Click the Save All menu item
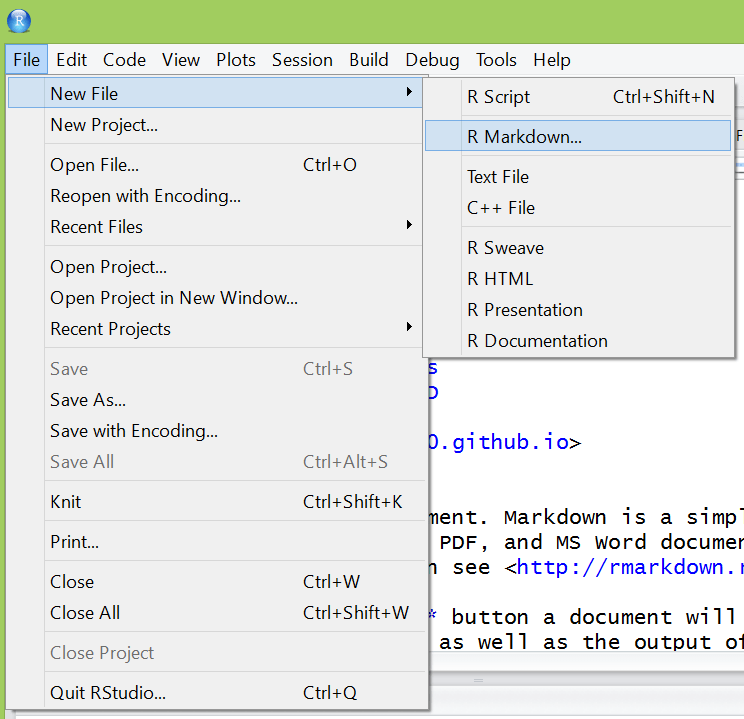744x719 pixels. point(215,461)
